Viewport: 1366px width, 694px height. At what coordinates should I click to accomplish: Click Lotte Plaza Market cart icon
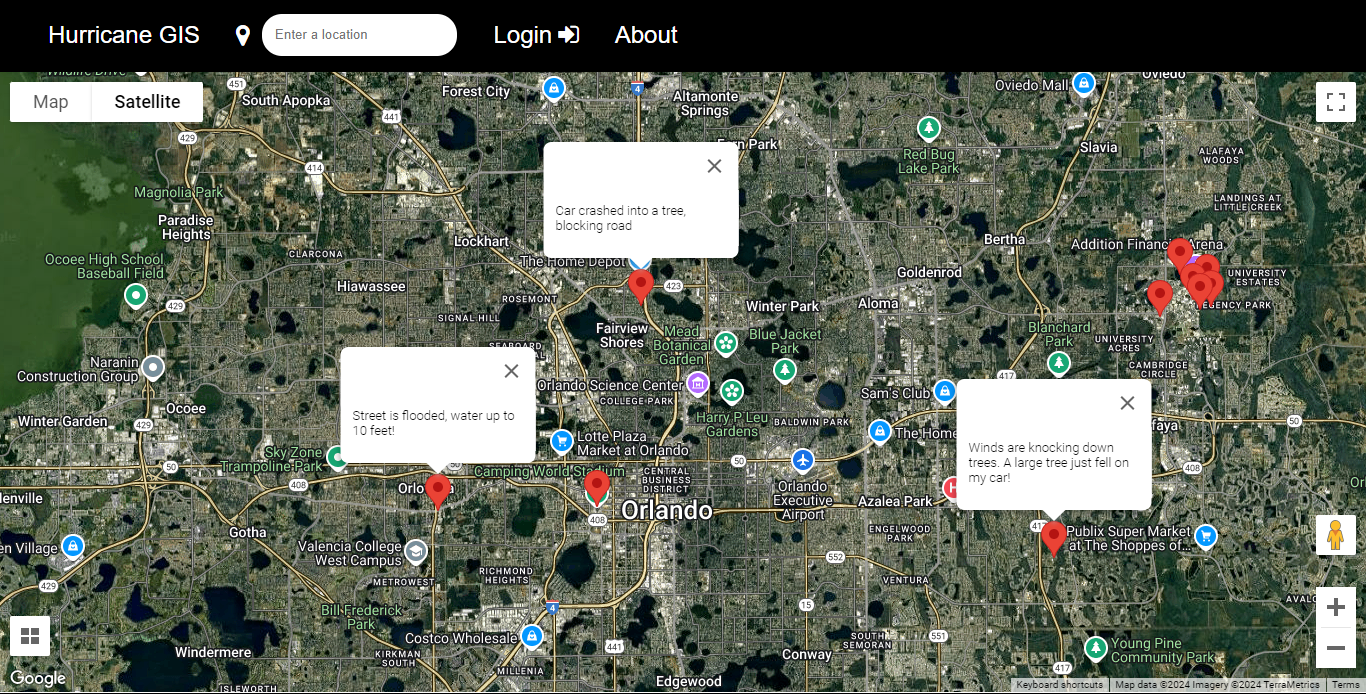click(562, 440)
